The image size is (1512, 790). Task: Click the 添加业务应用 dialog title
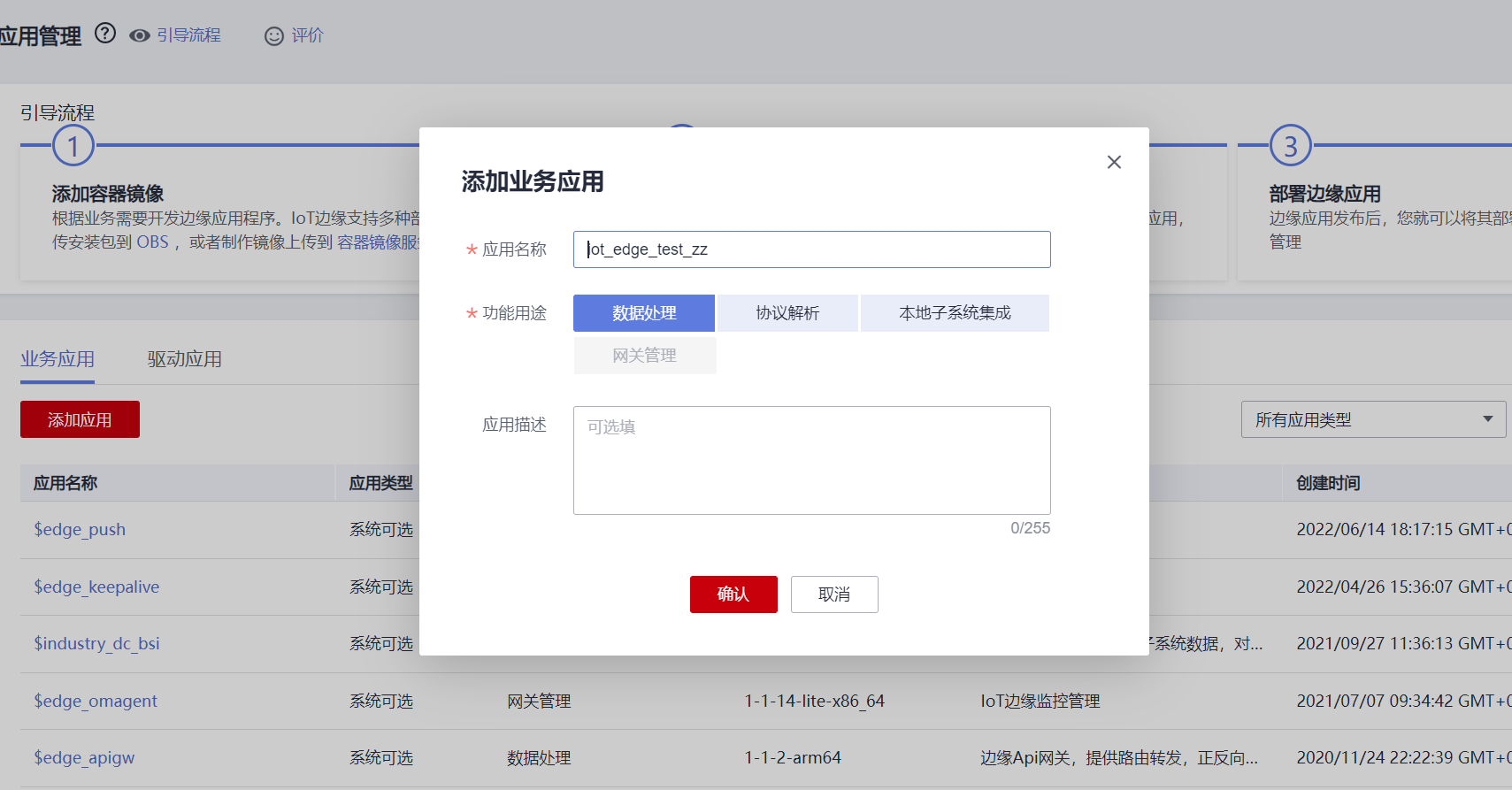point(533,181)
